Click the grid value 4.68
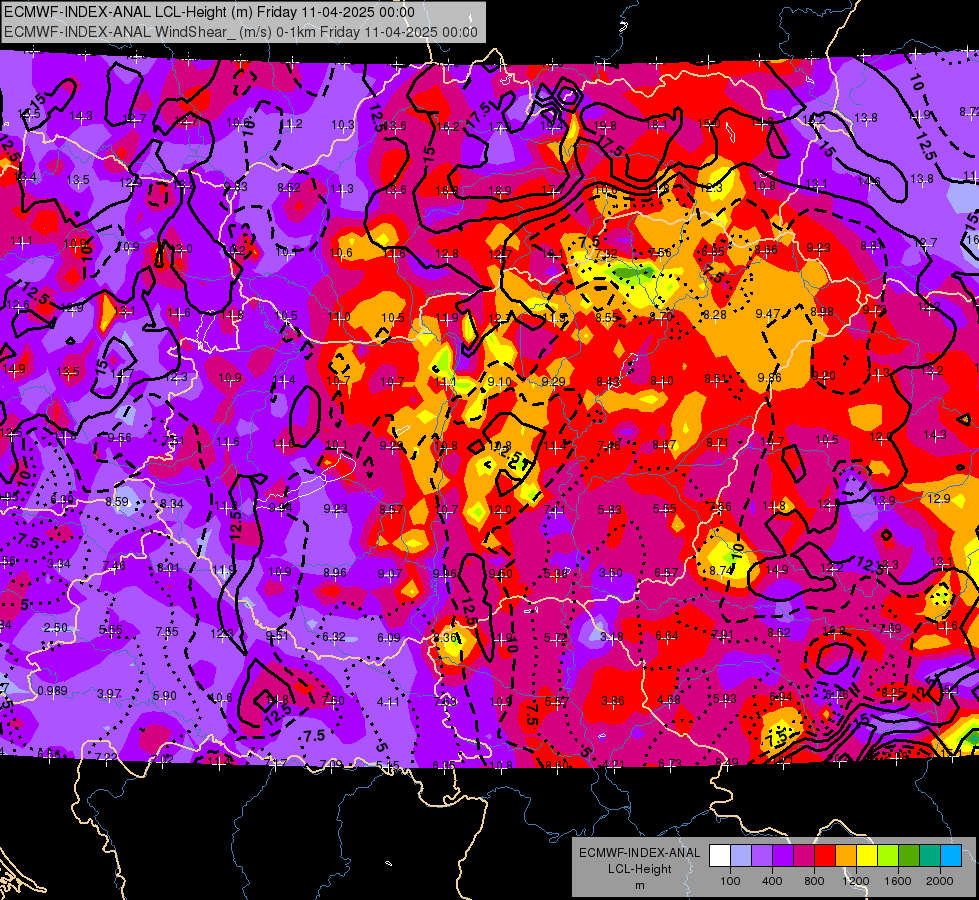 coord(669,700)
